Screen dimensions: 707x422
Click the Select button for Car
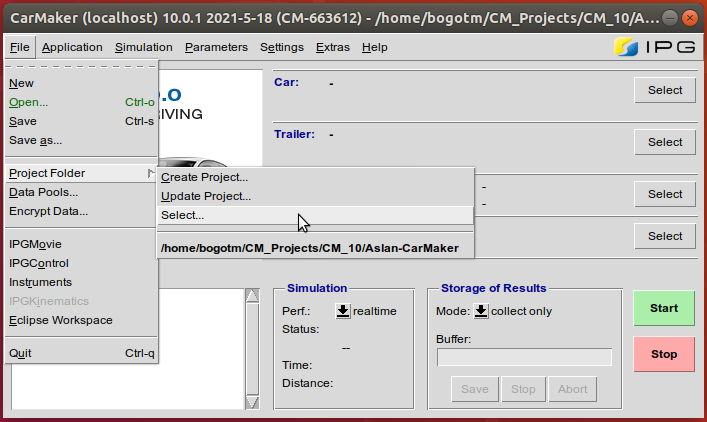pyautogui.click(x=665, y=90)
